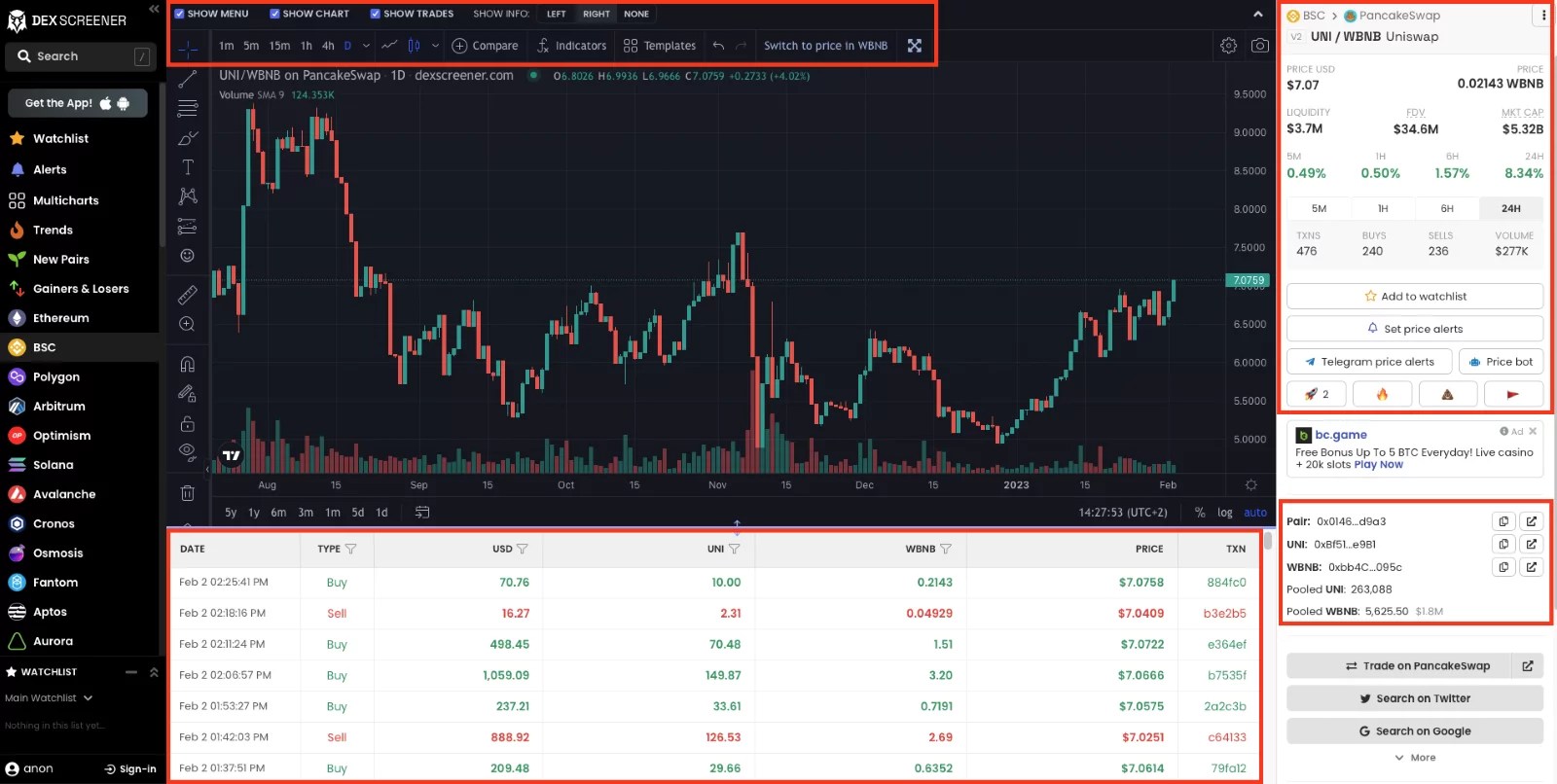Screen dimensions: 1557x784
Task: Set show info to RIGHT
Action: pyautogui.click(x=597, y=15)
